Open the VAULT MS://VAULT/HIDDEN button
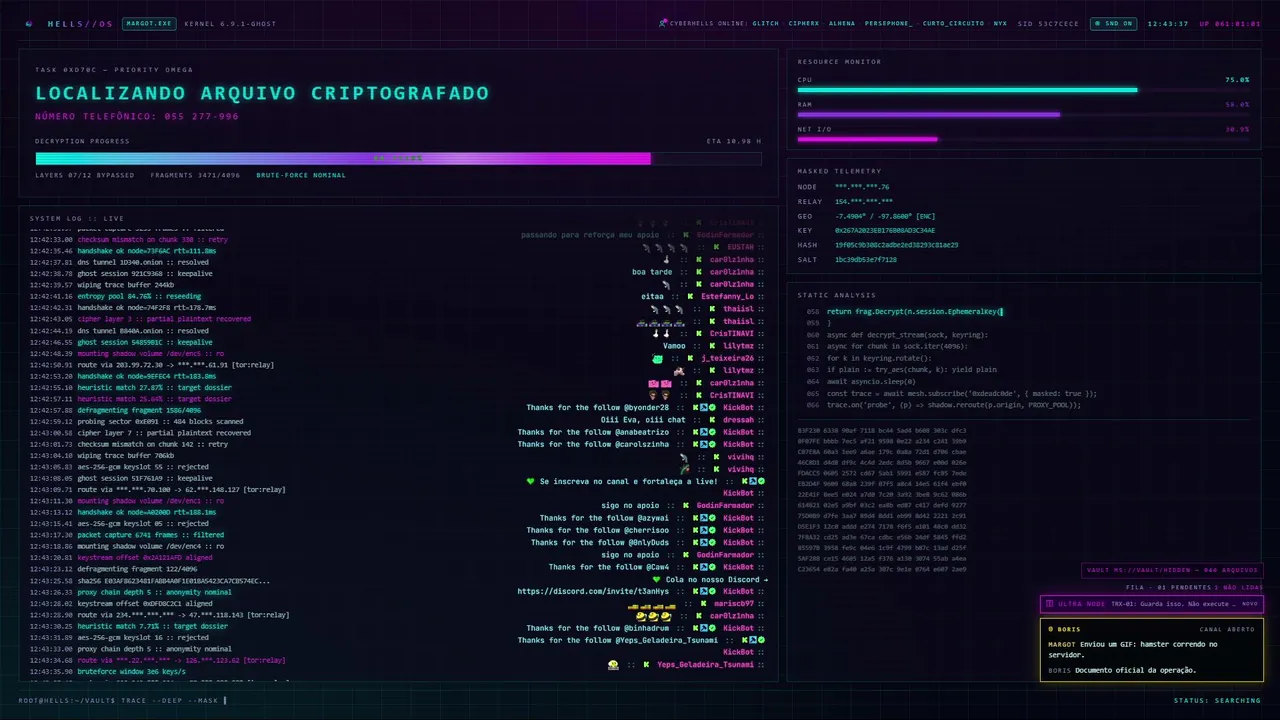 (x=1172, y=570)
